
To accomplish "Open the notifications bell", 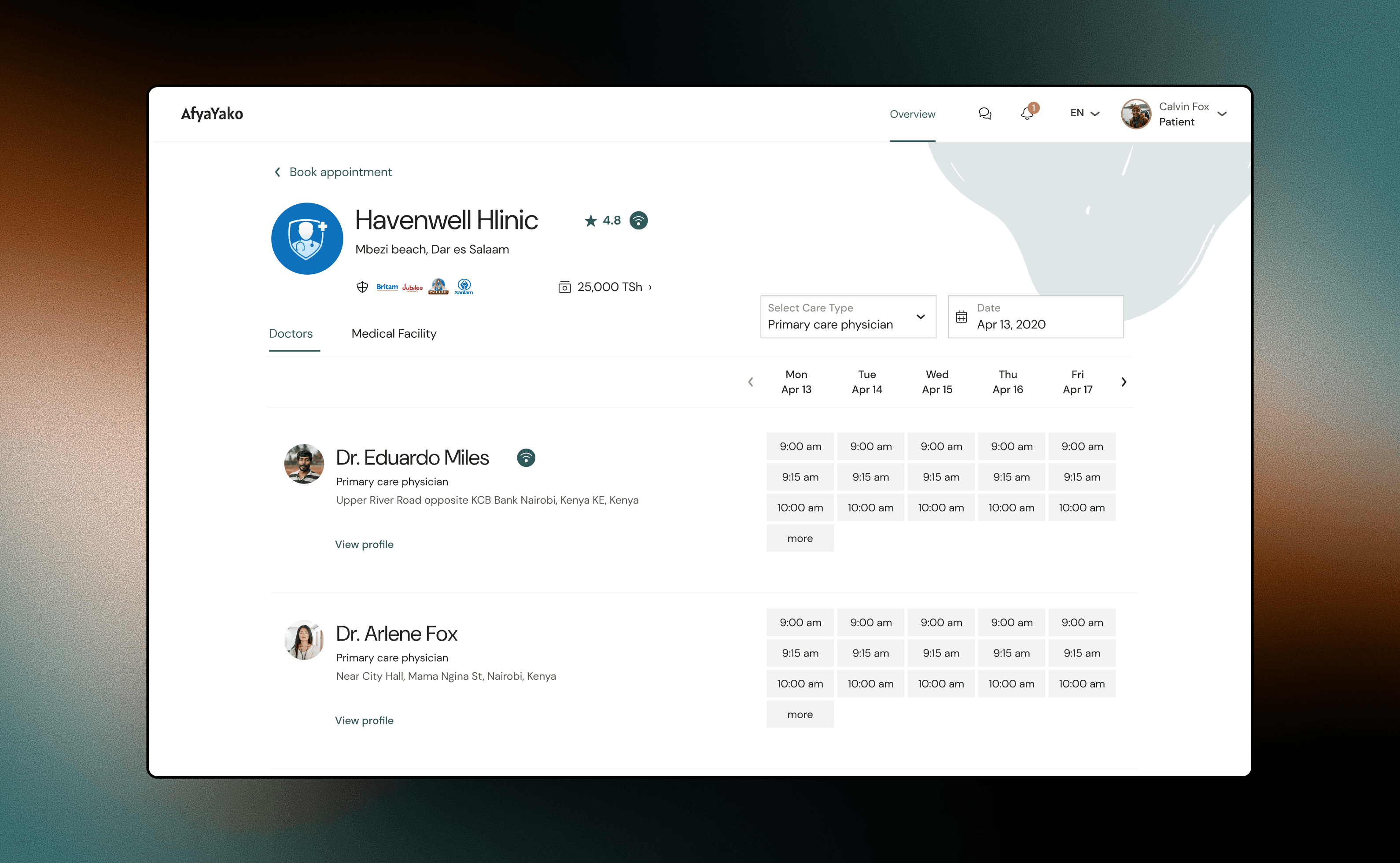I will coord(1027,113).
